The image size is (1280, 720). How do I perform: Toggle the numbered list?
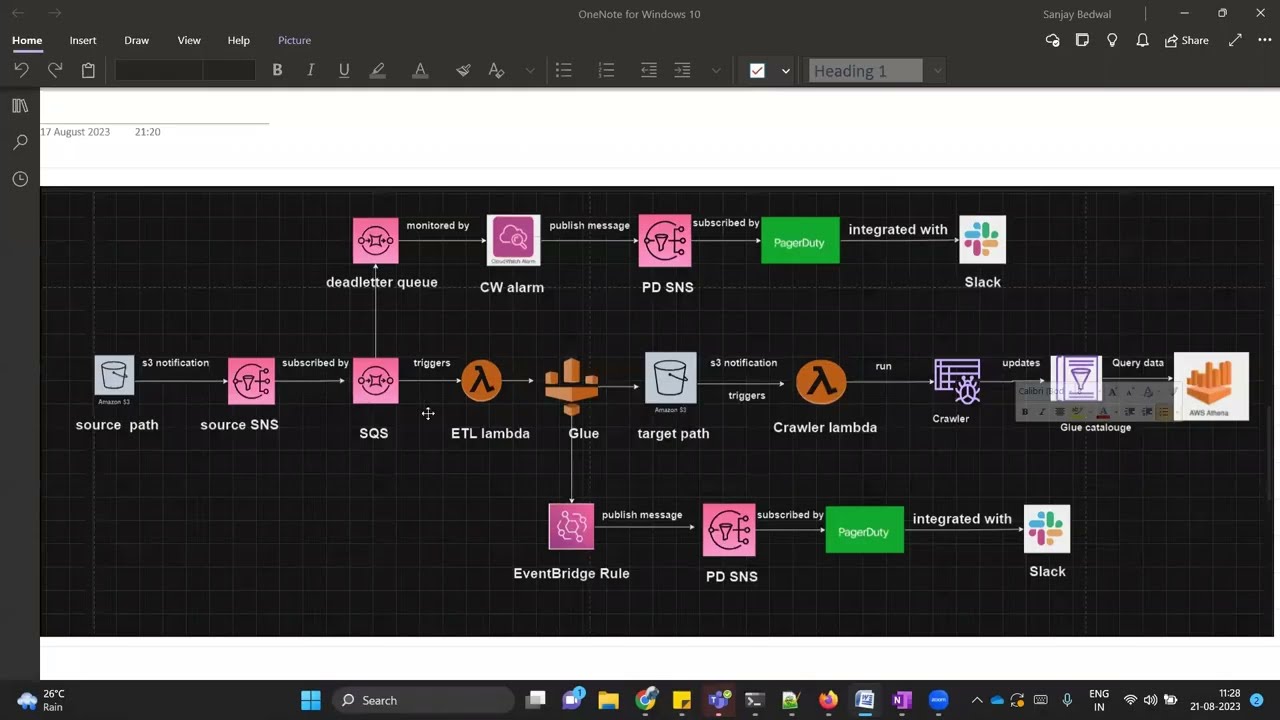pyautogui.click(x=606, y=70)
